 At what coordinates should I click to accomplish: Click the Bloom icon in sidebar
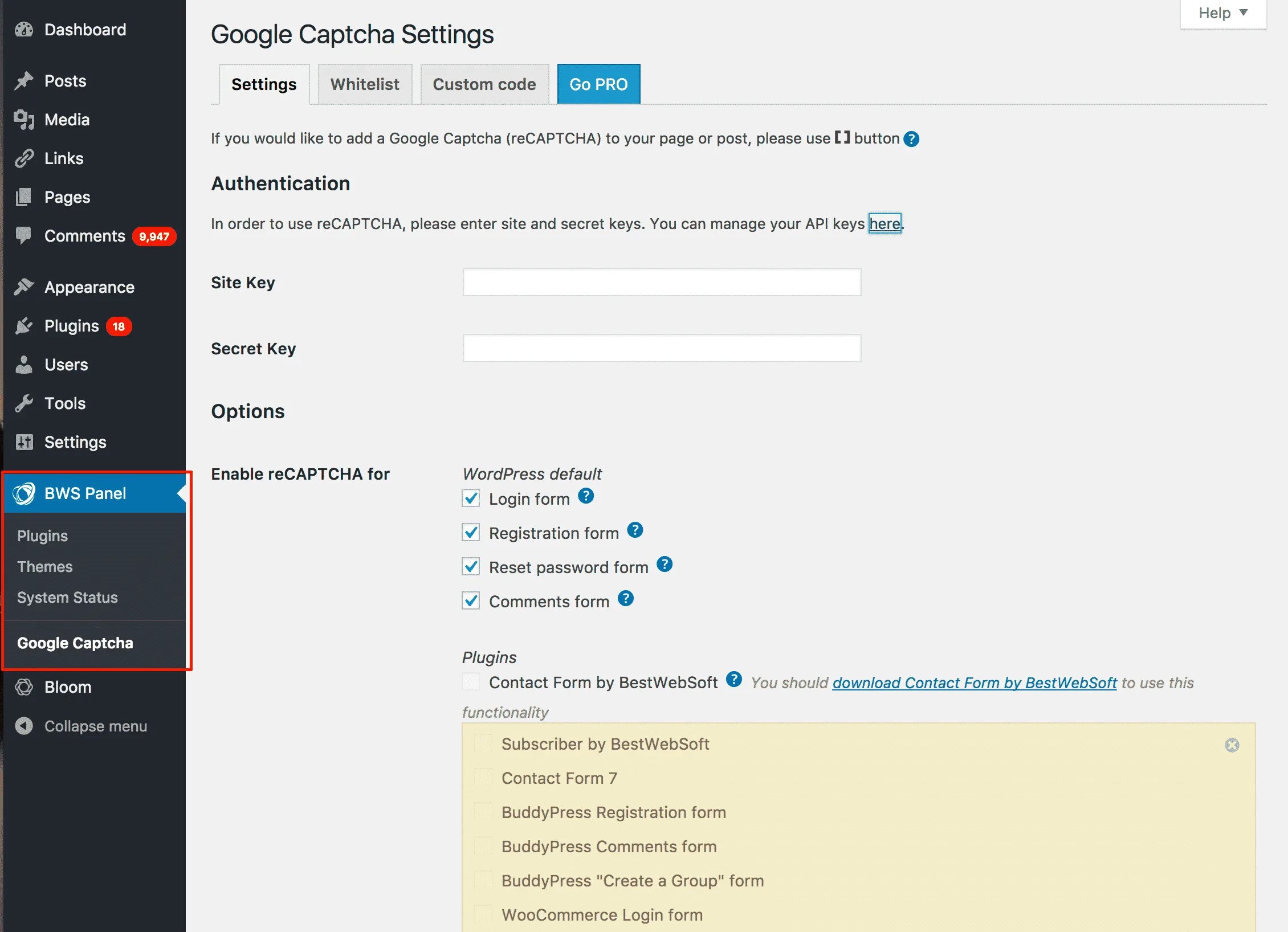point(24,687)
